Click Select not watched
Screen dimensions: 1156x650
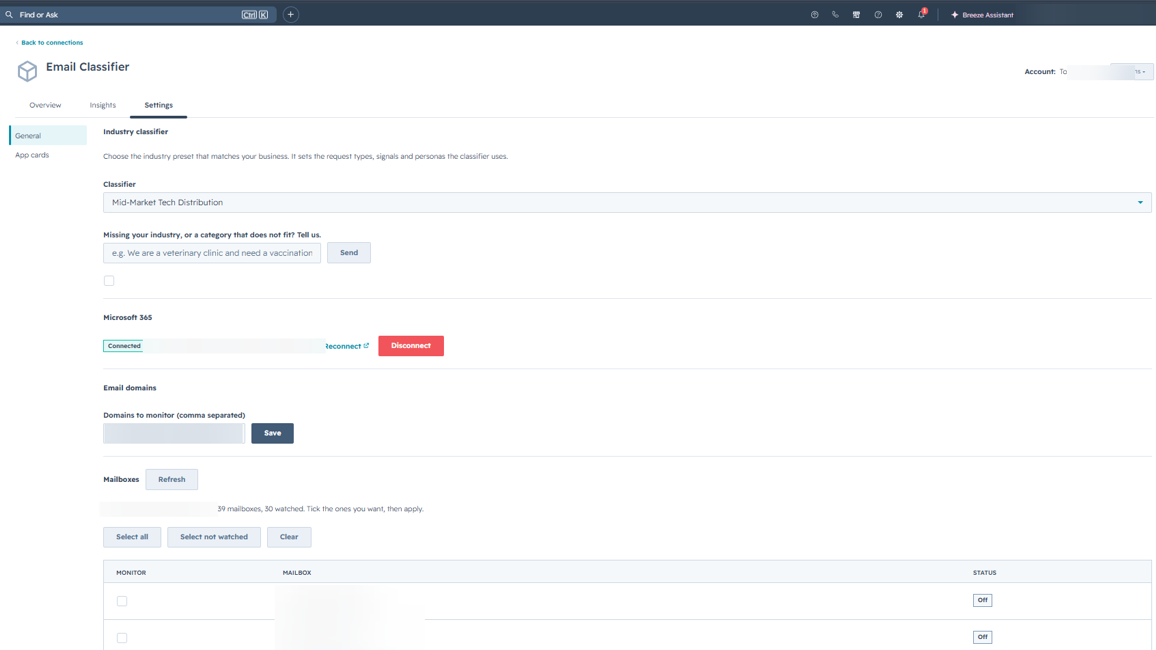pyautogui.click(x=214, y=537)
